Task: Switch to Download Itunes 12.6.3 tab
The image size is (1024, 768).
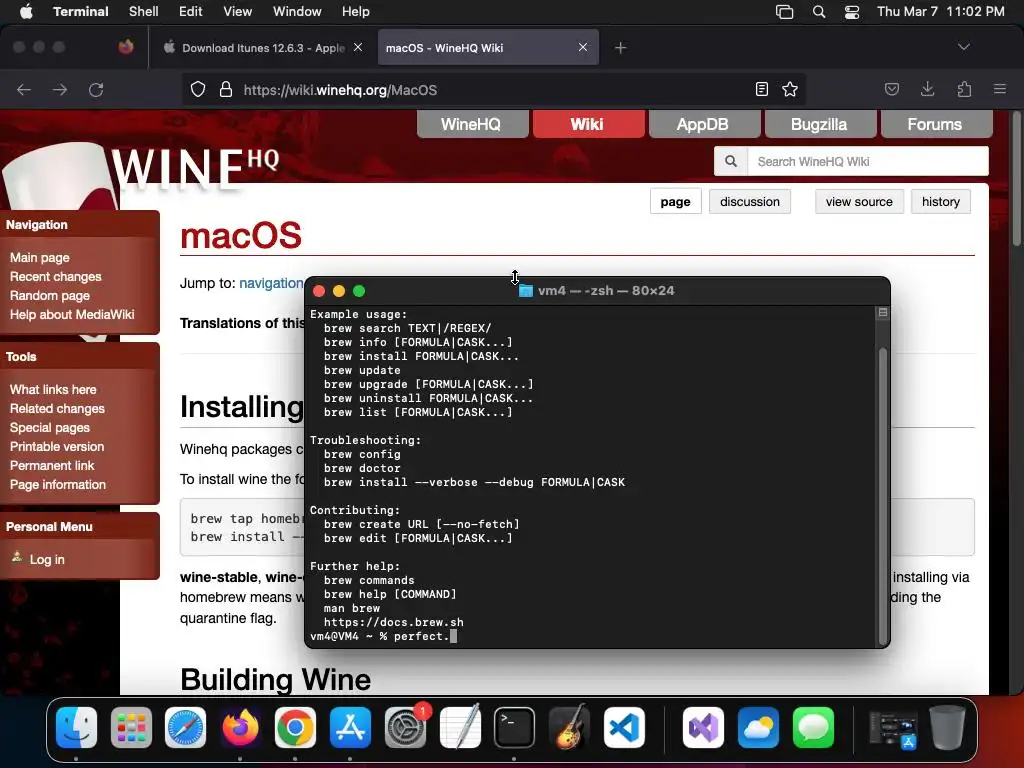Action: point(263,48)
